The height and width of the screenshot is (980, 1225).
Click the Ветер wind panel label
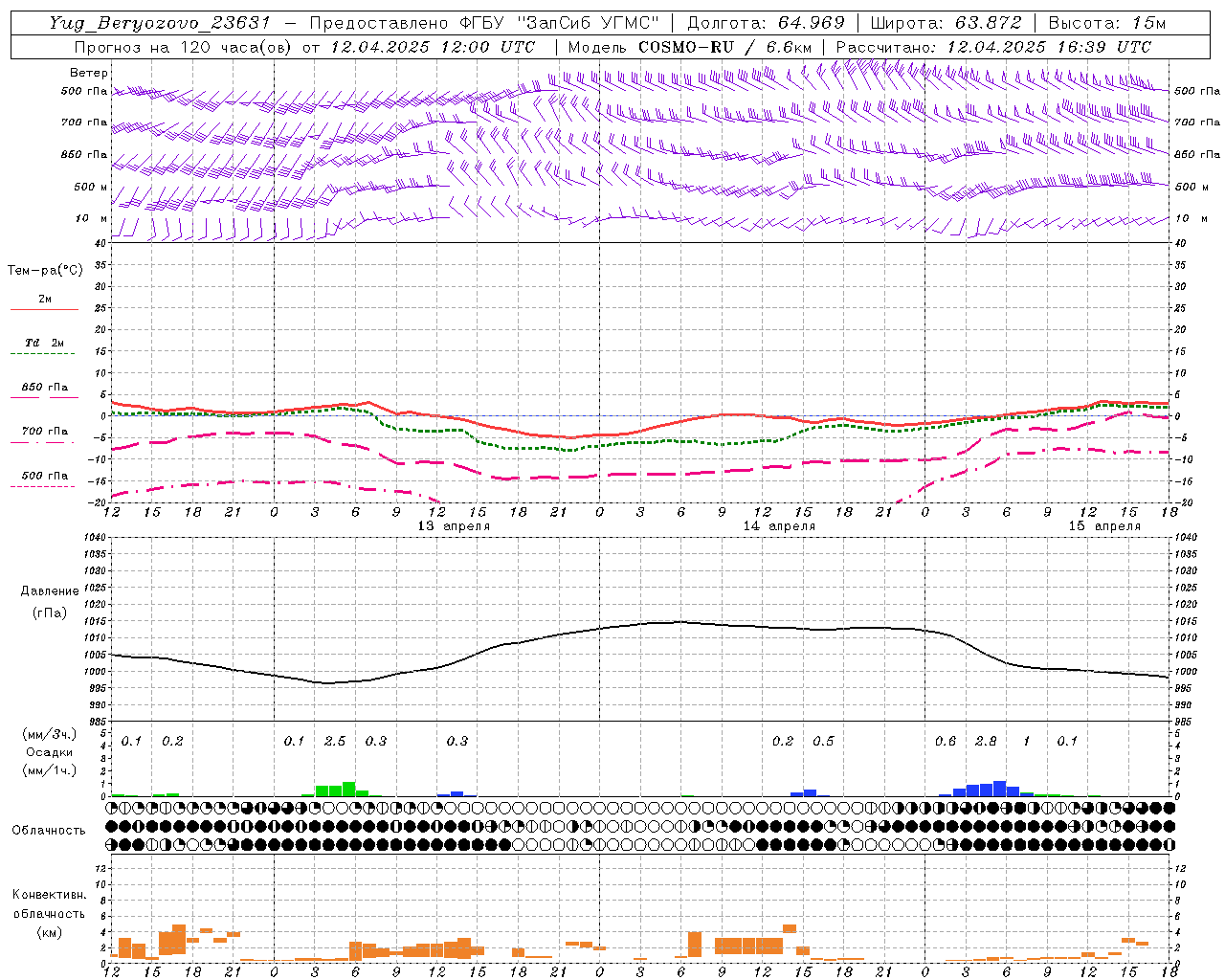click(89, 73)
